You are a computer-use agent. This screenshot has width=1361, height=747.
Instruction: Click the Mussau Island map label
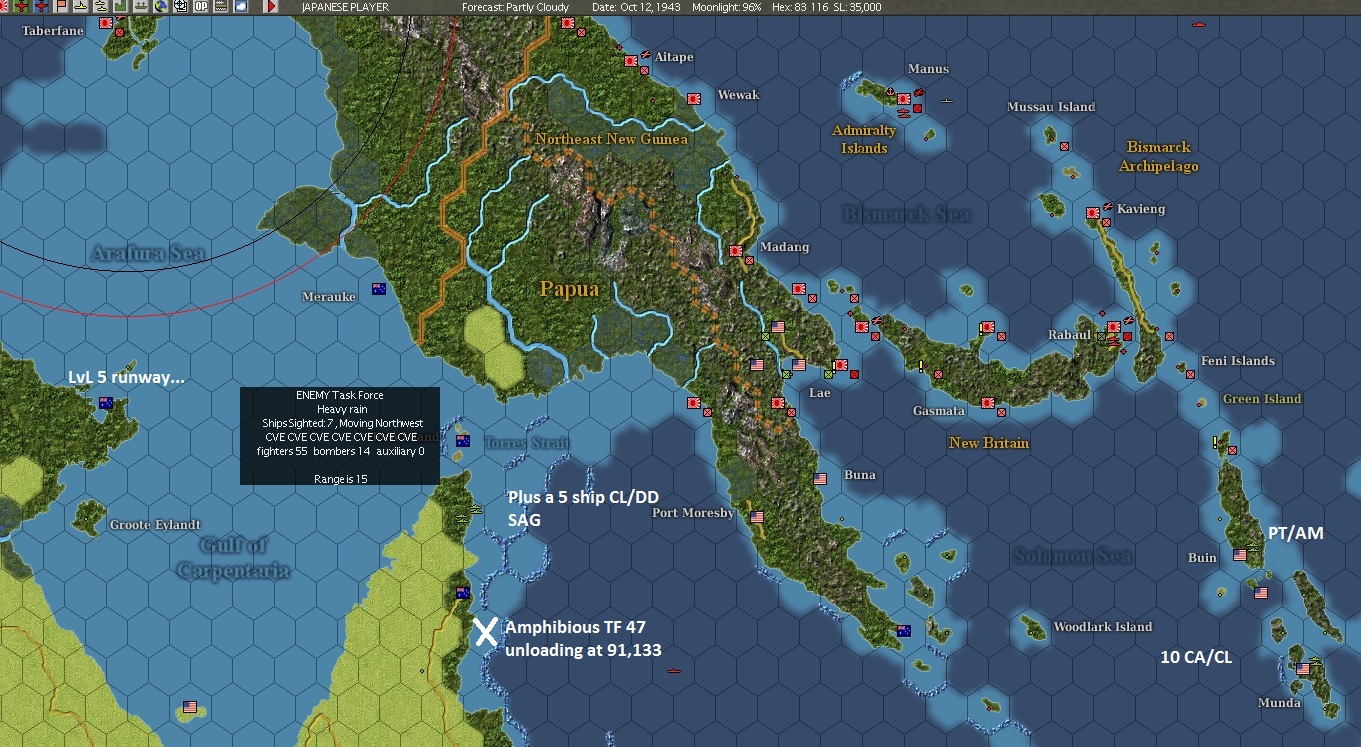tap(1051, 107)
